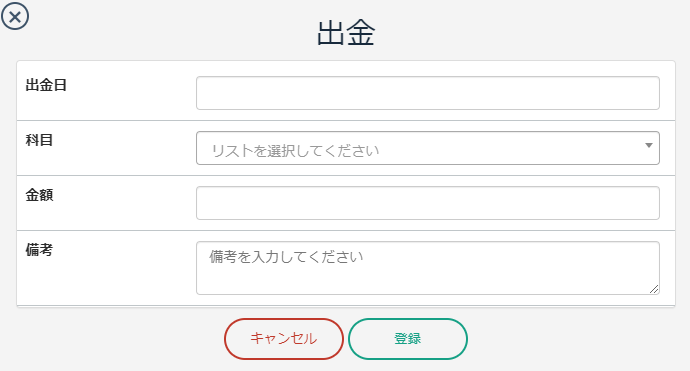Viewport: 690px width, 371px height.
Task: Open the 科目 dropdown list
Action: pos(428,148)
